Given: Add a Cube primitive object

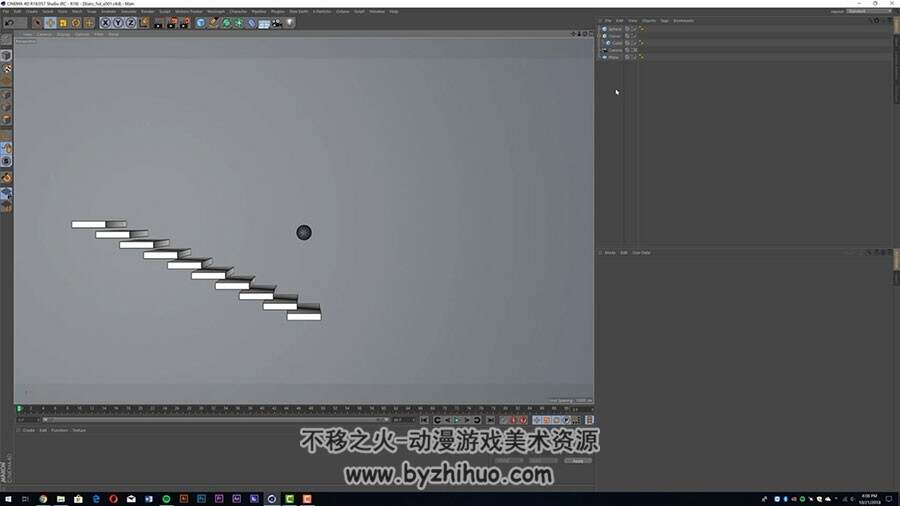Looking at the screenshot, I should 200,23.
